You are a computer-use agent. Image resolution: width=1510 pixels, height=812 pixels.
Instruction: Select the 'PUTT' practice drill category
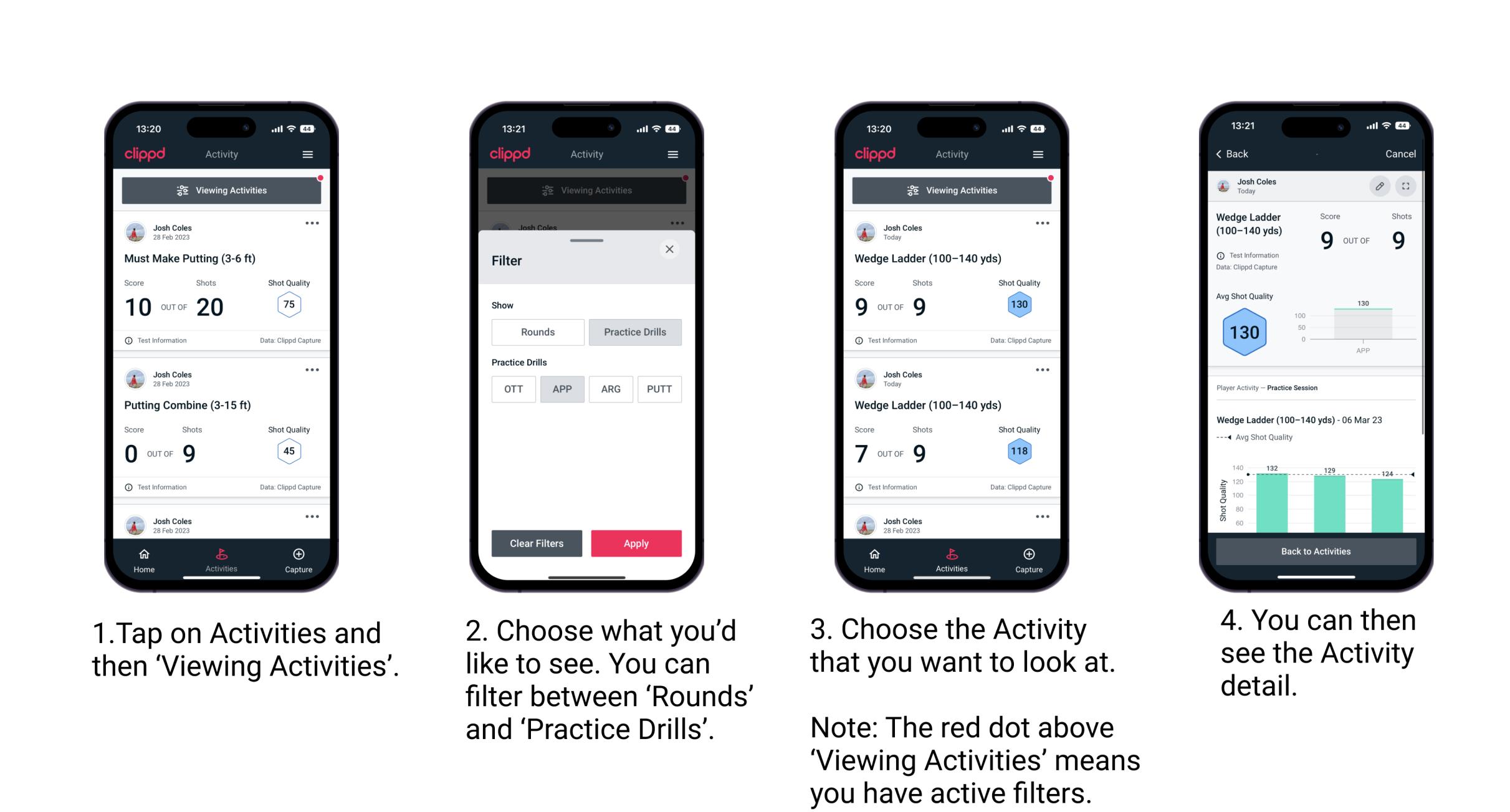[x=660, y=388]
